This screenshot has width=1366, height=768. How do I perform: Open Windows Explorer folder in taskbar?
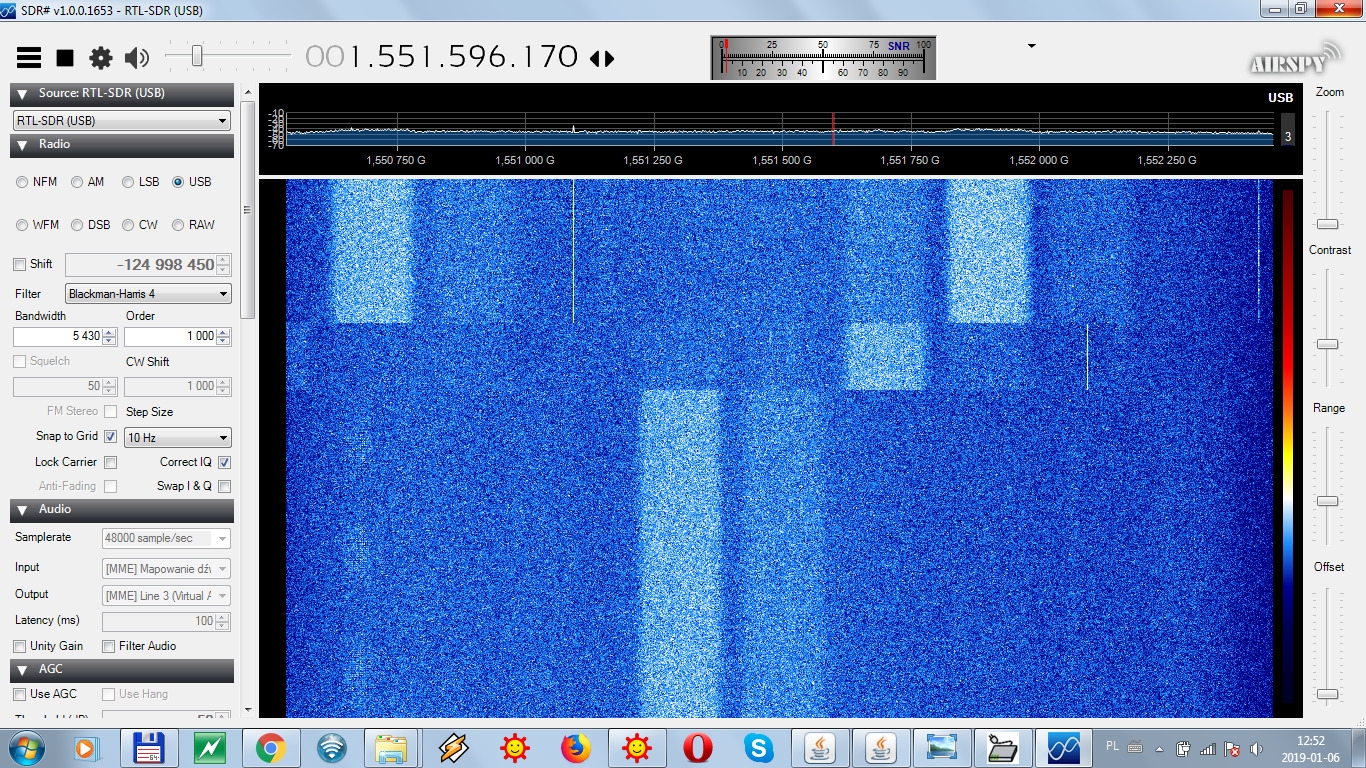[x=392, y=748]
